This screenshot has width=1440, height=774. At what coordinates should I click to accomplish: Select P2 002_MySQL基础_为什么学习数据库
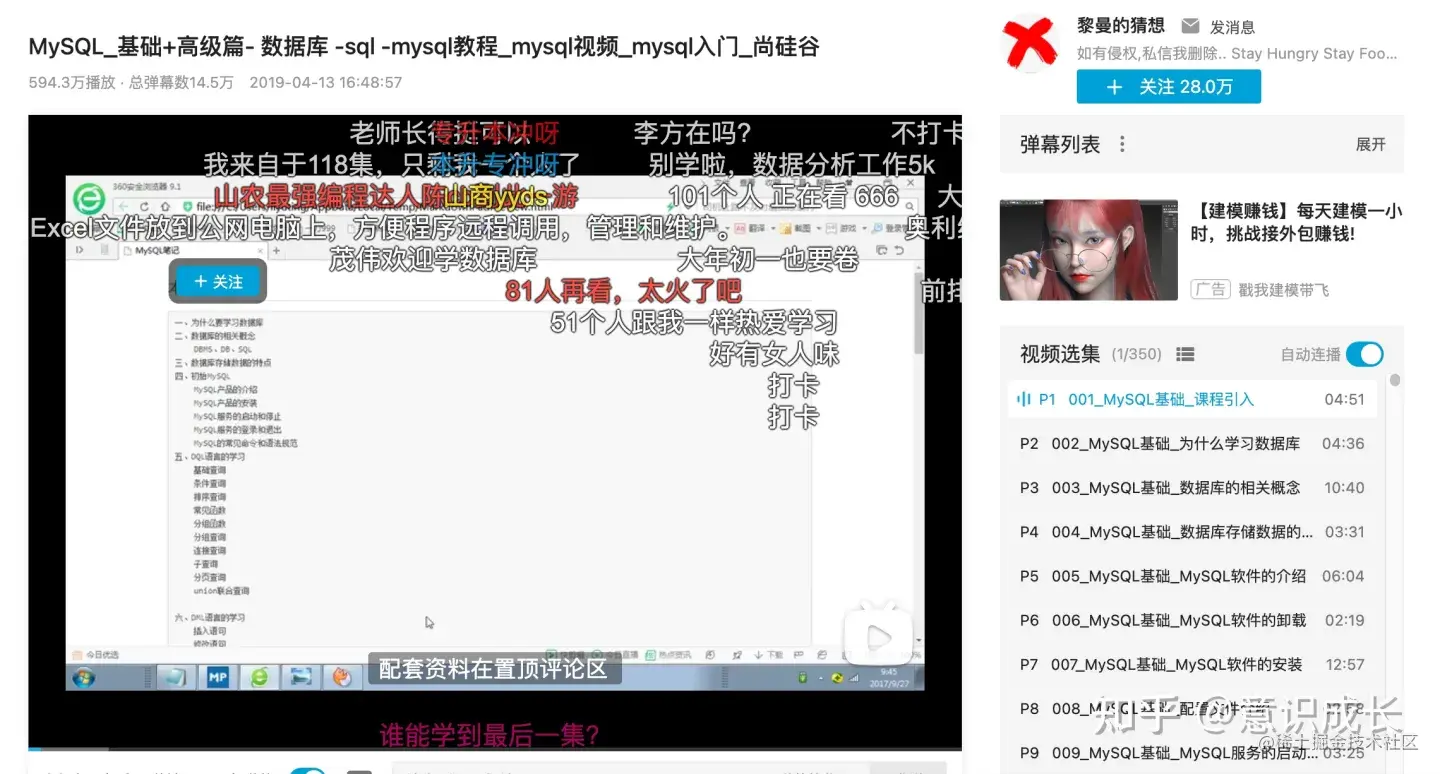coord(1192,443)
